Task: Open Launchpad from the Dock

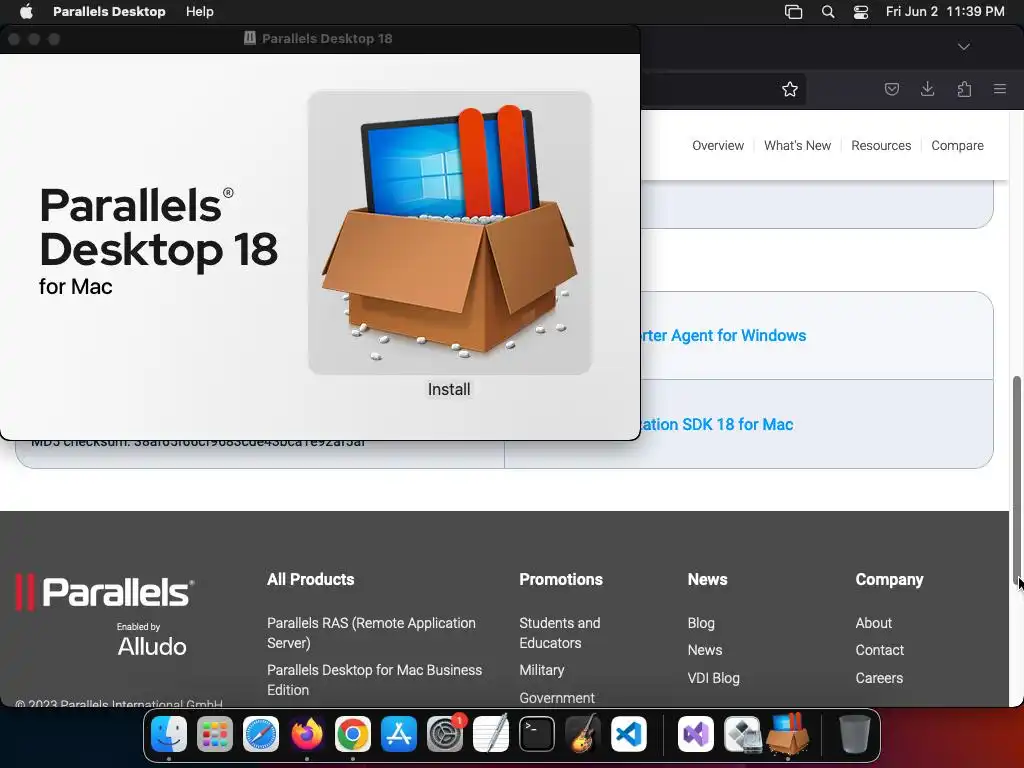Action: (x=215, y=734)
